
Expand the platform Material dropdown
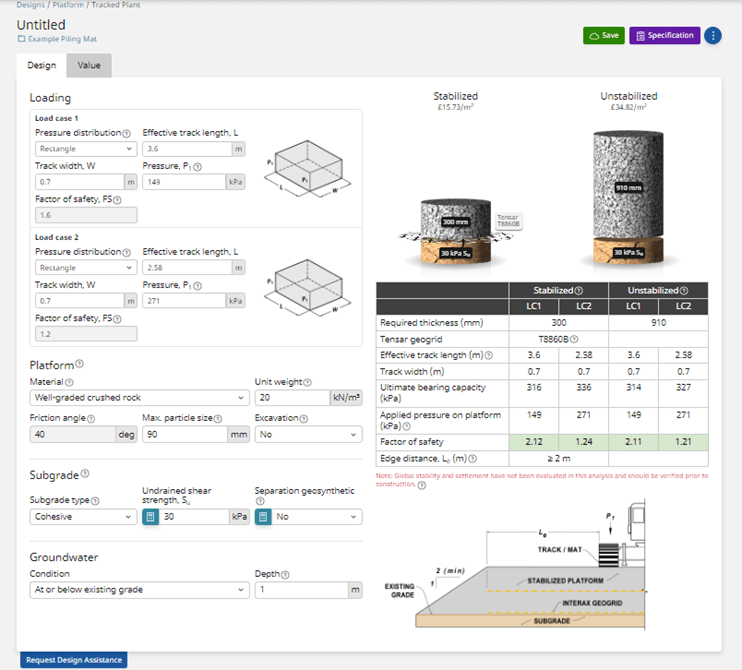pyautogui.click(x=140, y=398)
